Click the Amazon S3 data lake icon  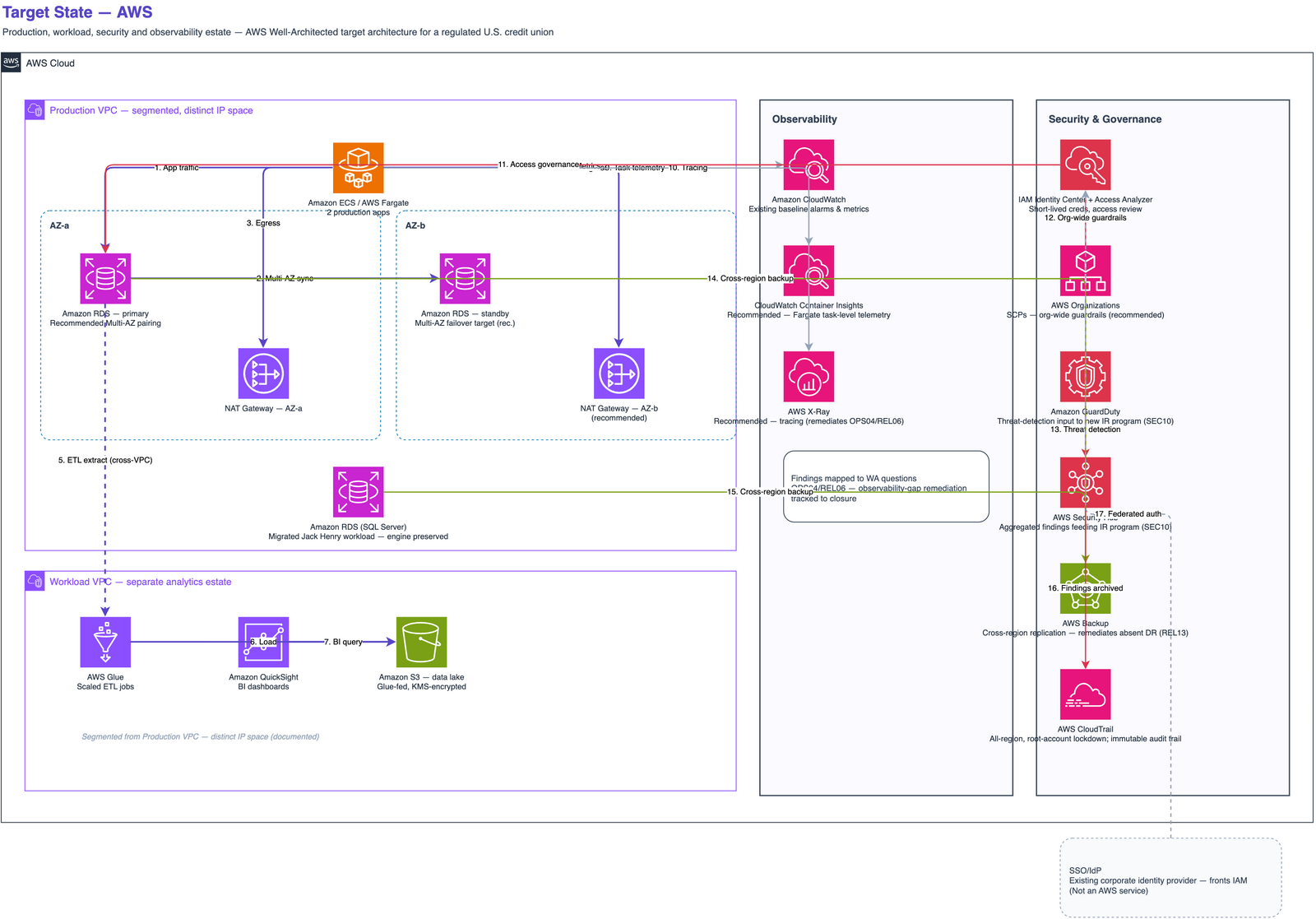(x=421, y=642)
